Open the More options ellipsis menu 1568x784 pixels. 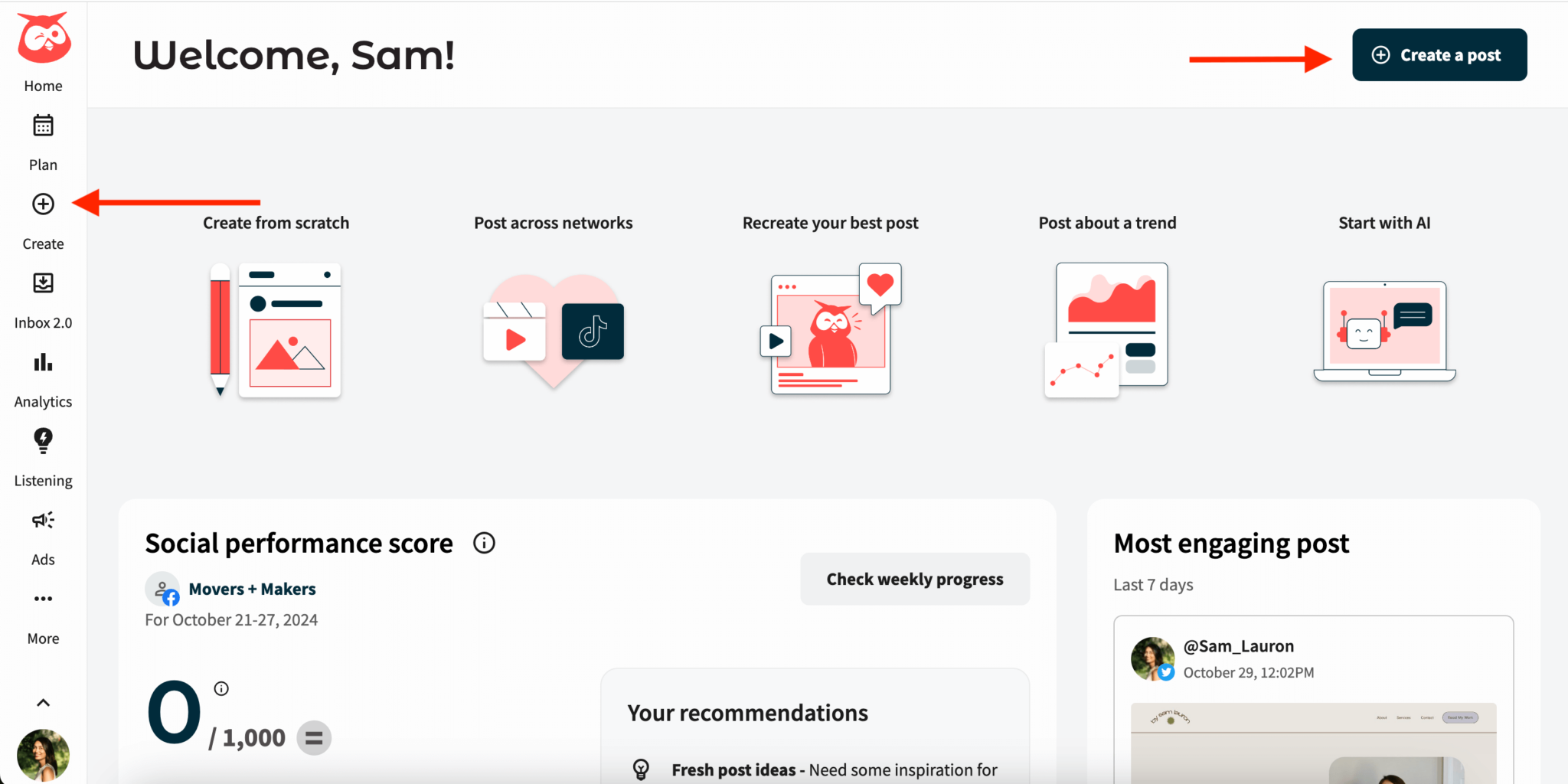coord(43,599)
